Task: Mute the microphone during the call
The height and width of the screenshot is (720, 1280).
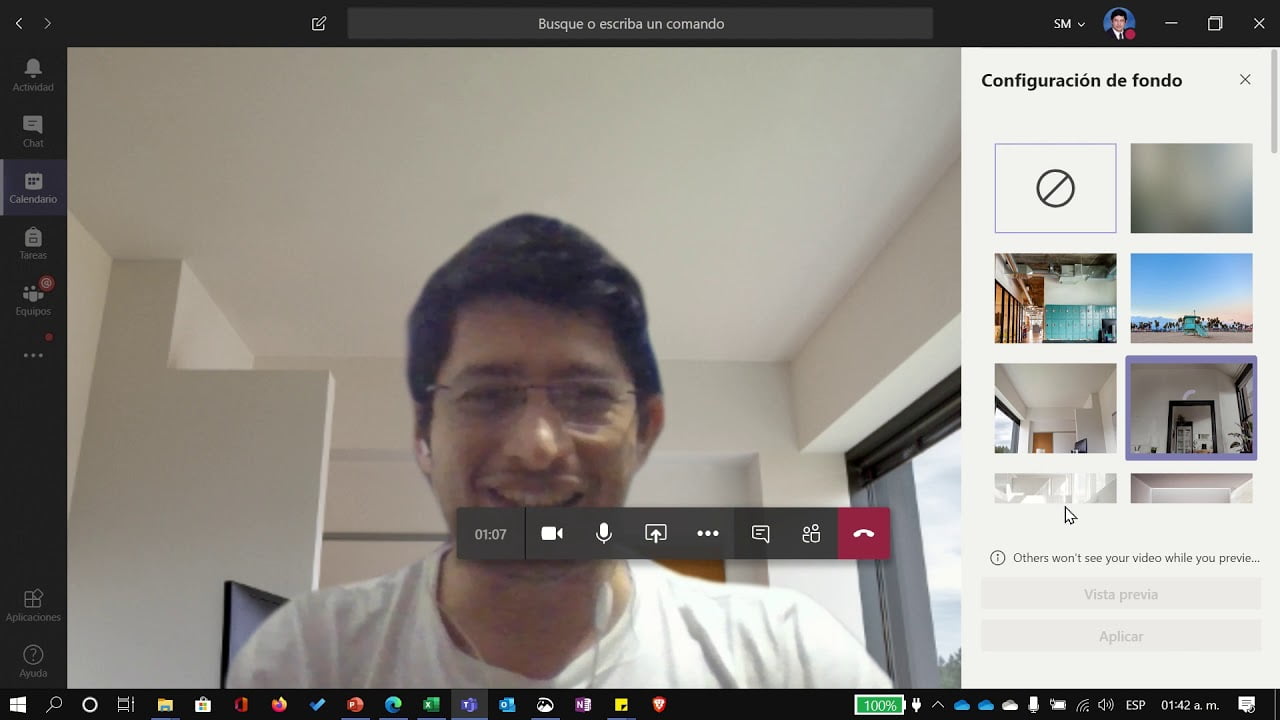Action: (604, 533)
